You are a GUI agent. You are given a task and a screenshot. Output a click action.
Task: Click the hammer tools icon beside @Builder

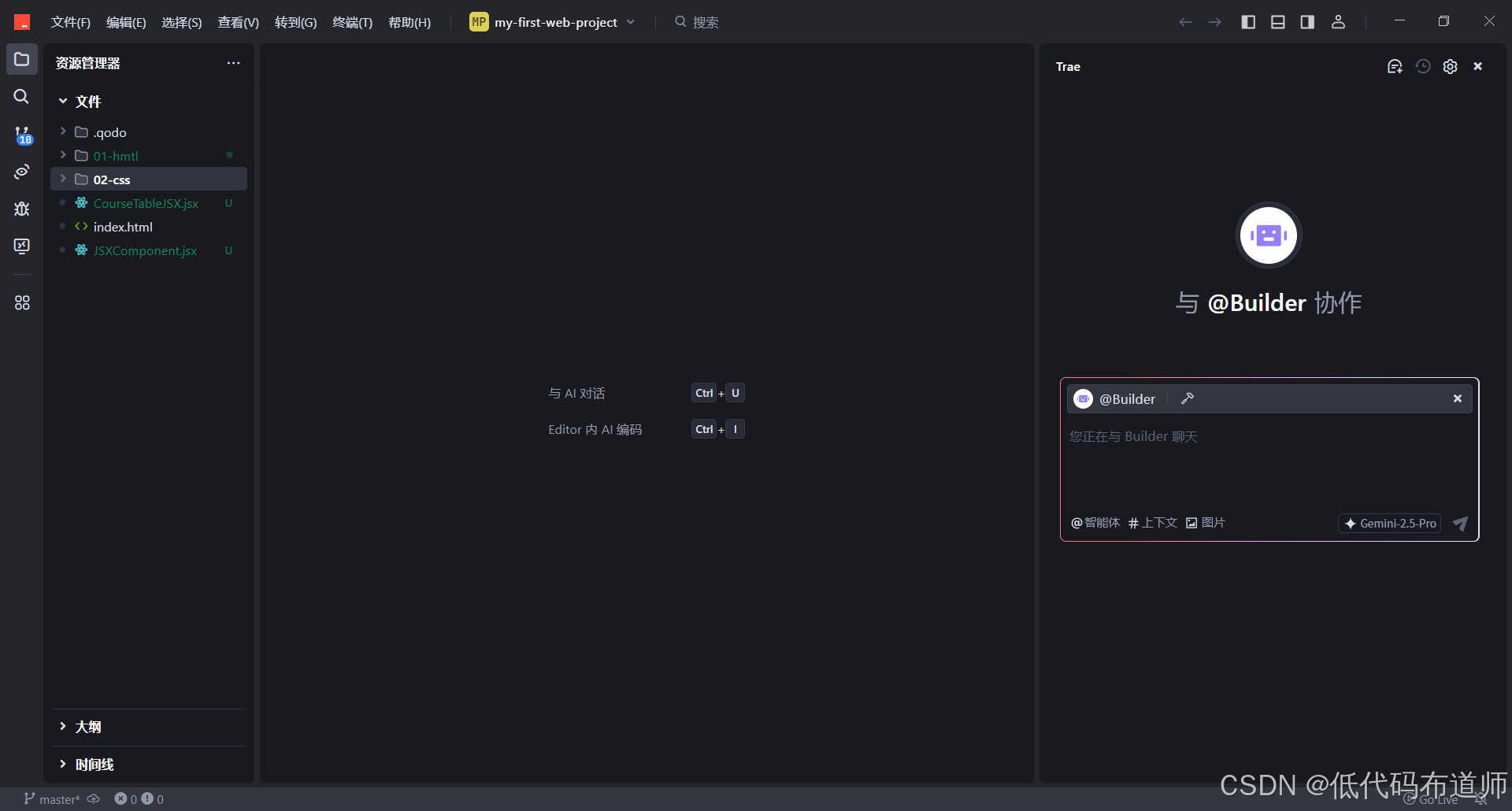click(x=1188, y=398)
